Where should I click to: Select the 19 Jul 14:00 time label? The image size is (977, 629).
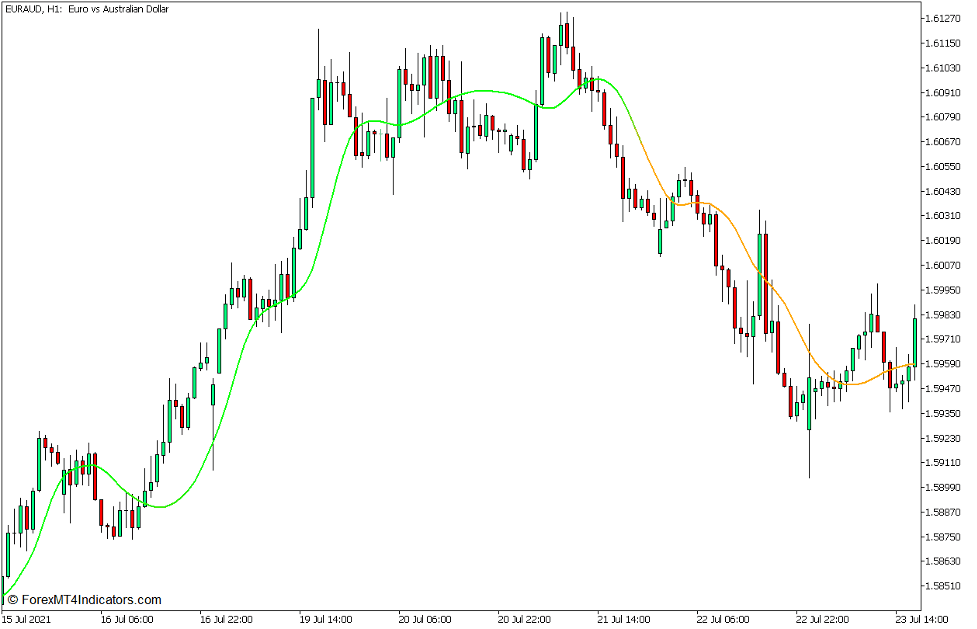point(326,620)
